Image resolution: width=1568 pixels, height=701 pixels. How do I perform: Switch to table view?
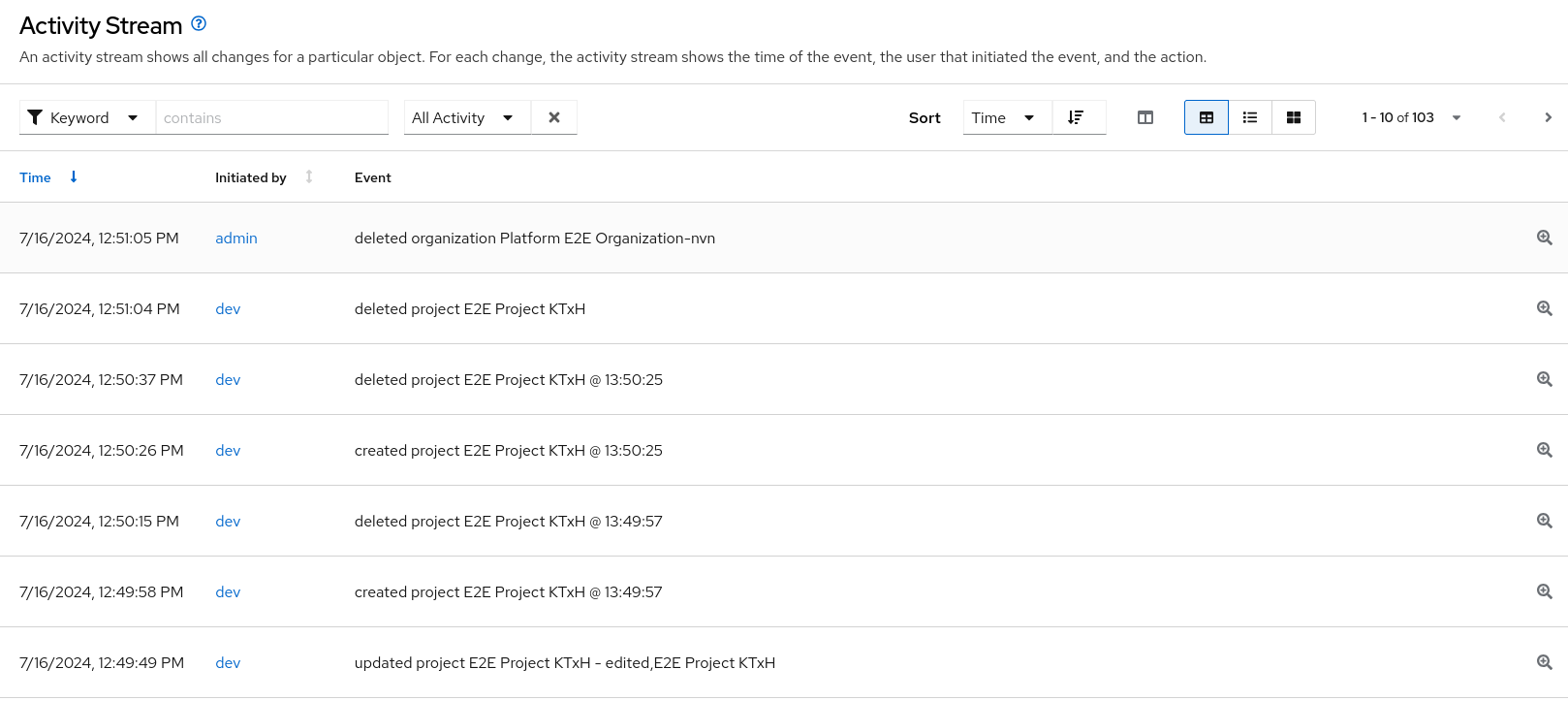(x=1207, y=117)
